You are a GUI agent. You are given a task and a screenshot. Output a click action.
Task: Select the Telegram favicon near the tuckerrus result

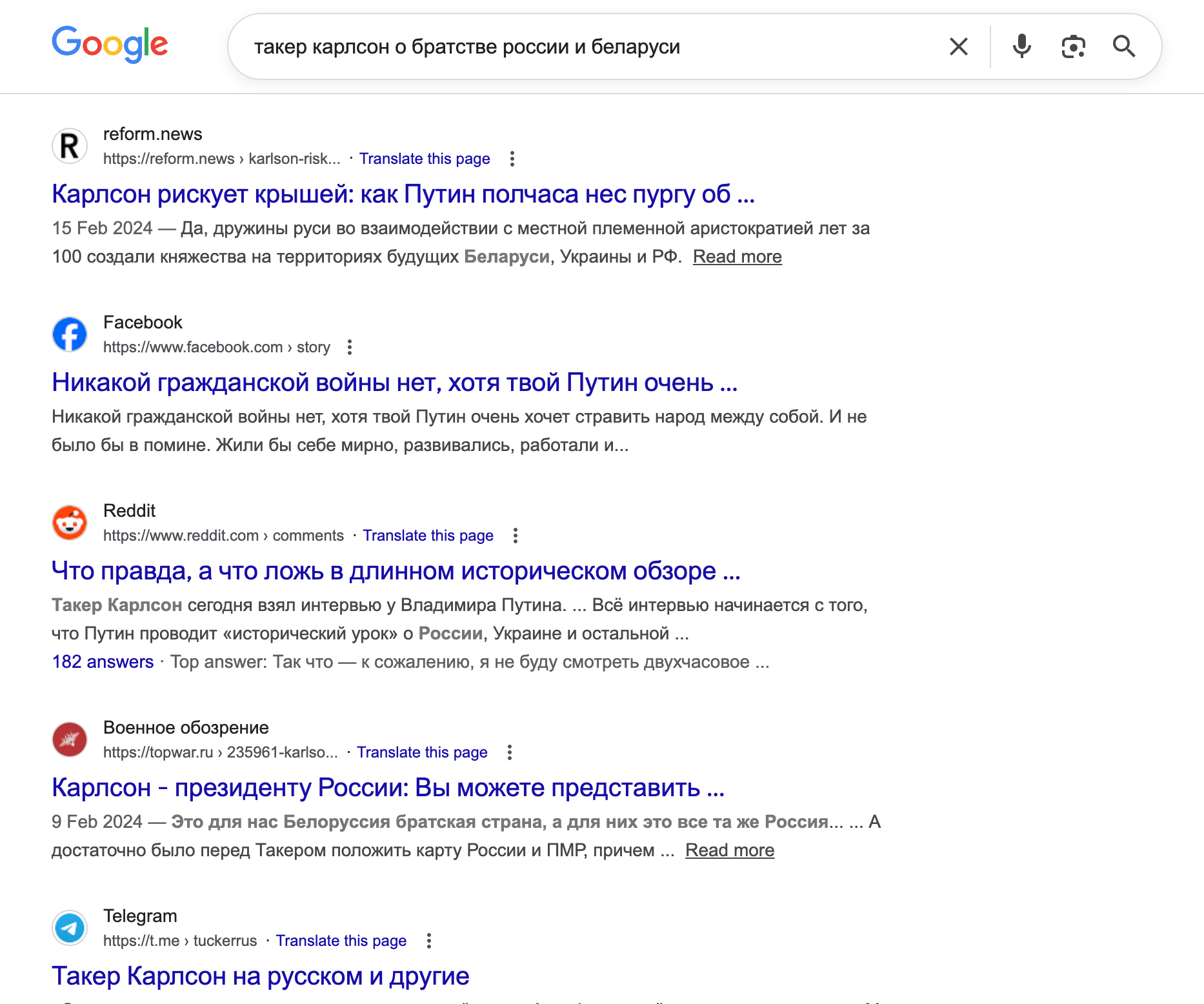tap(69, 927)
